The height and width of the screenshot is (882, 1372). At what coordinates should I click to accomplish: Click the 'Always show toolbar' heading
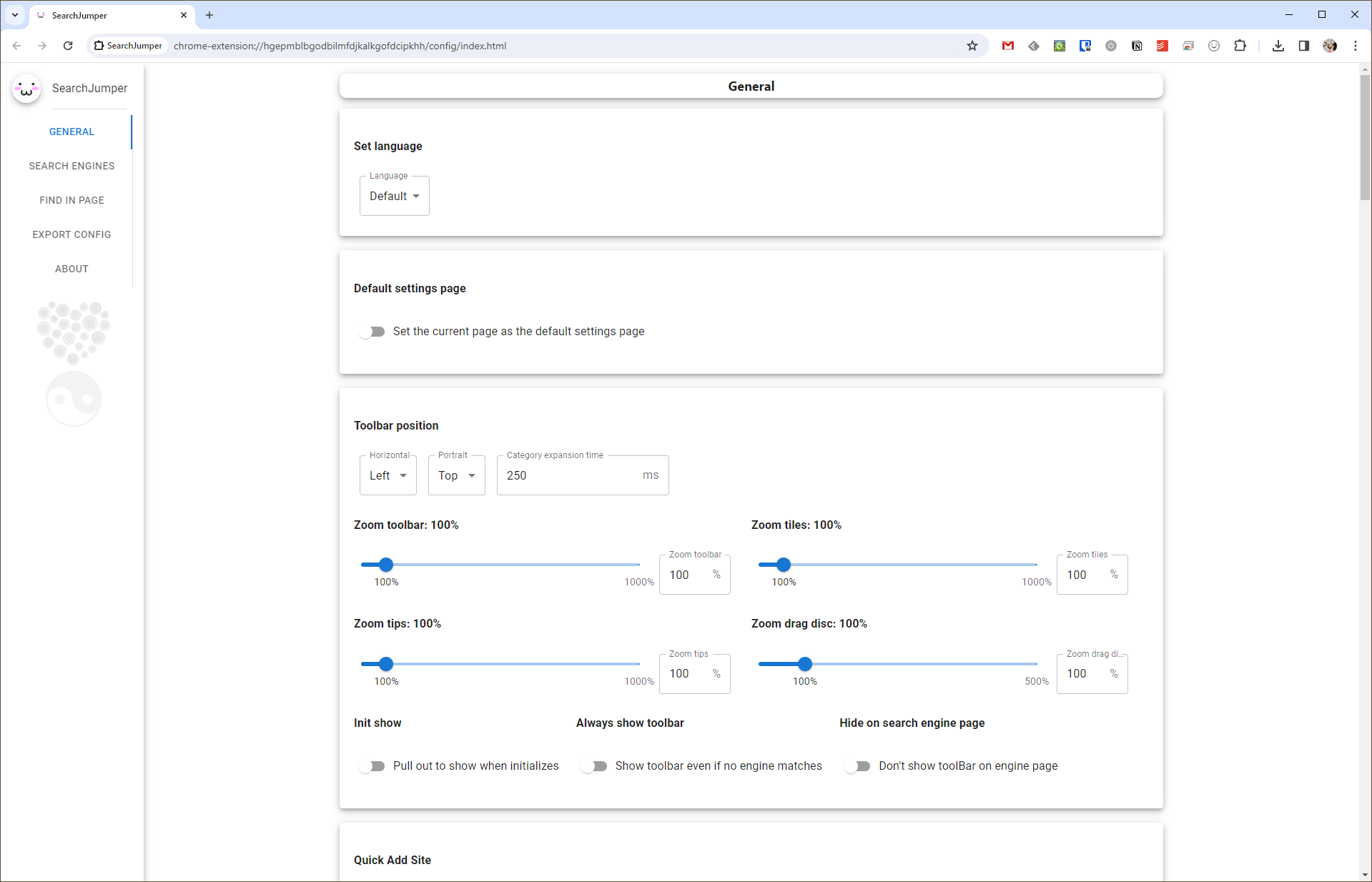click(x=630, y=723)
